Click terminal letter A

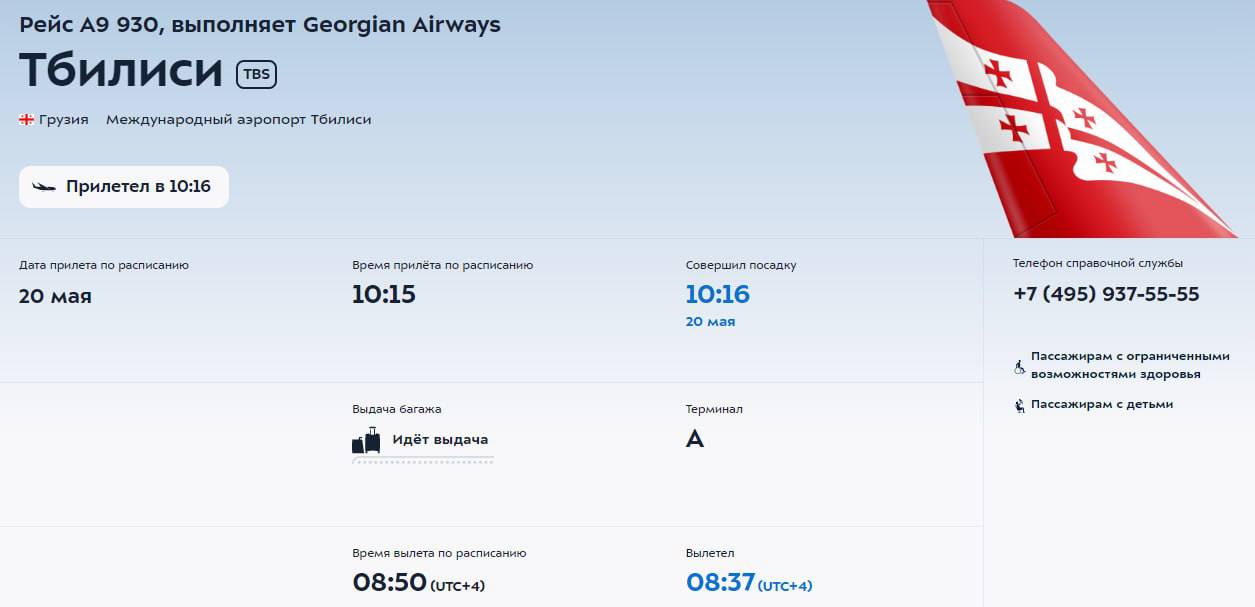[x=695, y=439]
